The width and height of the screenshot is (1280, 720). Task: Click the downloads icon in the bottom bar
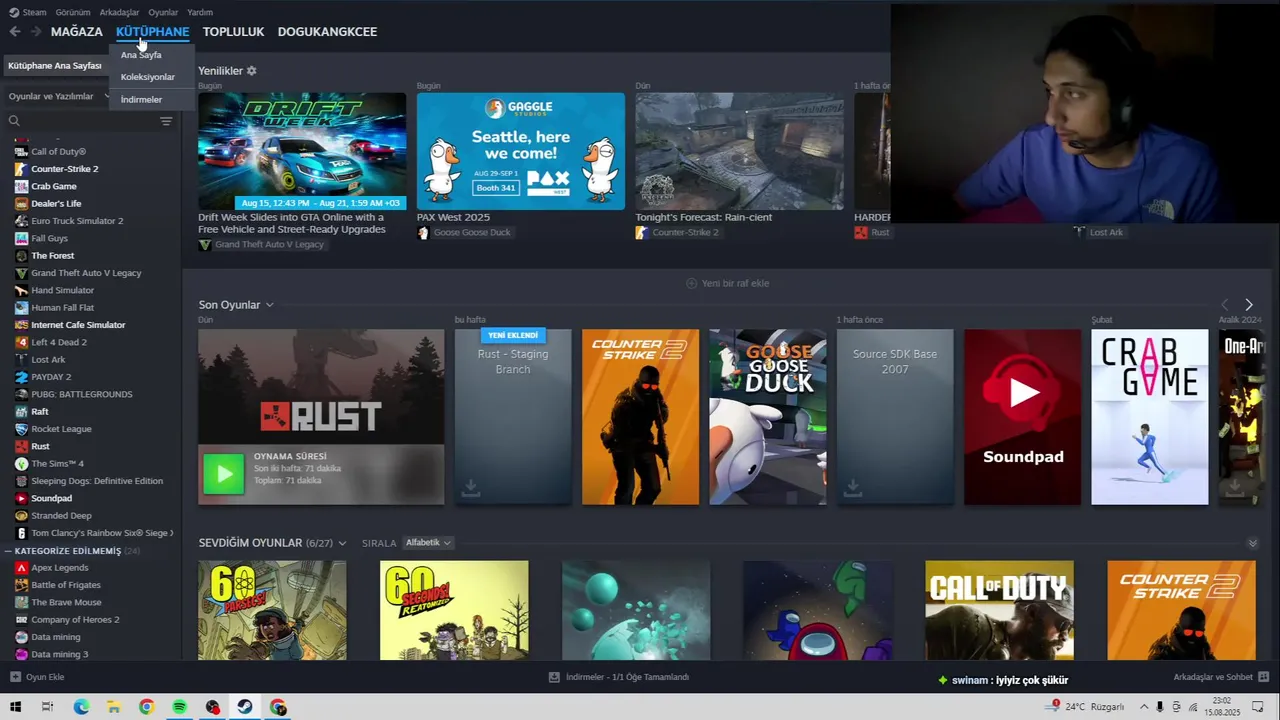[554, 677]
